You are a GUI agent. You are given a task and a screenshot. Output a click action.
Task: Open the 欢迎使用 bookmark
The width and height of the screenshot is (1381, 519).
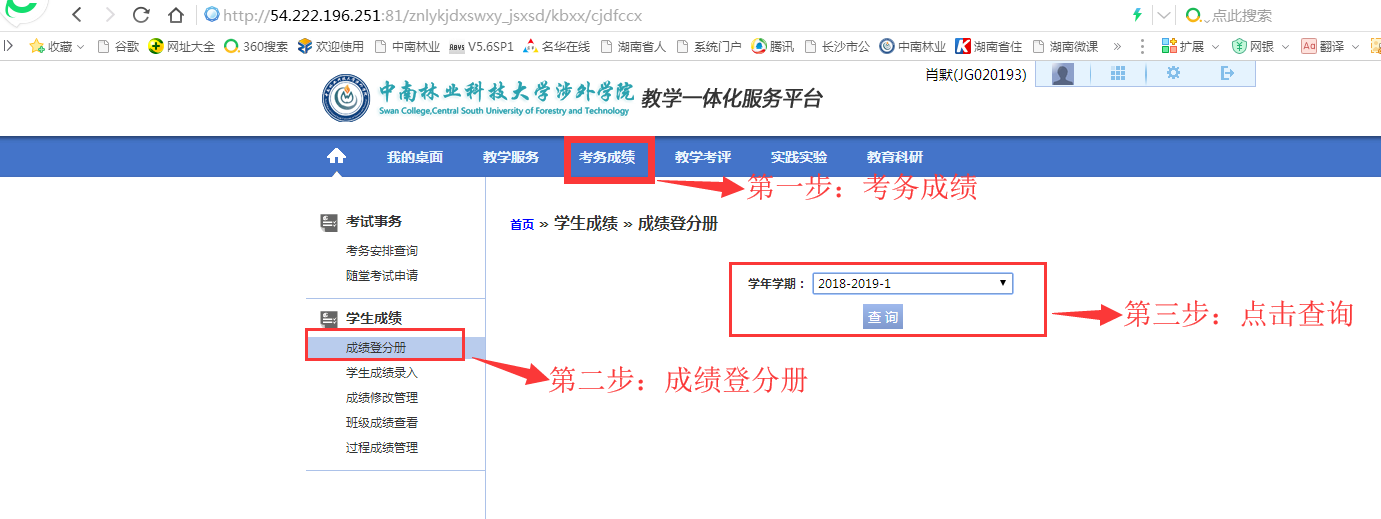click(x=331, y=46)
